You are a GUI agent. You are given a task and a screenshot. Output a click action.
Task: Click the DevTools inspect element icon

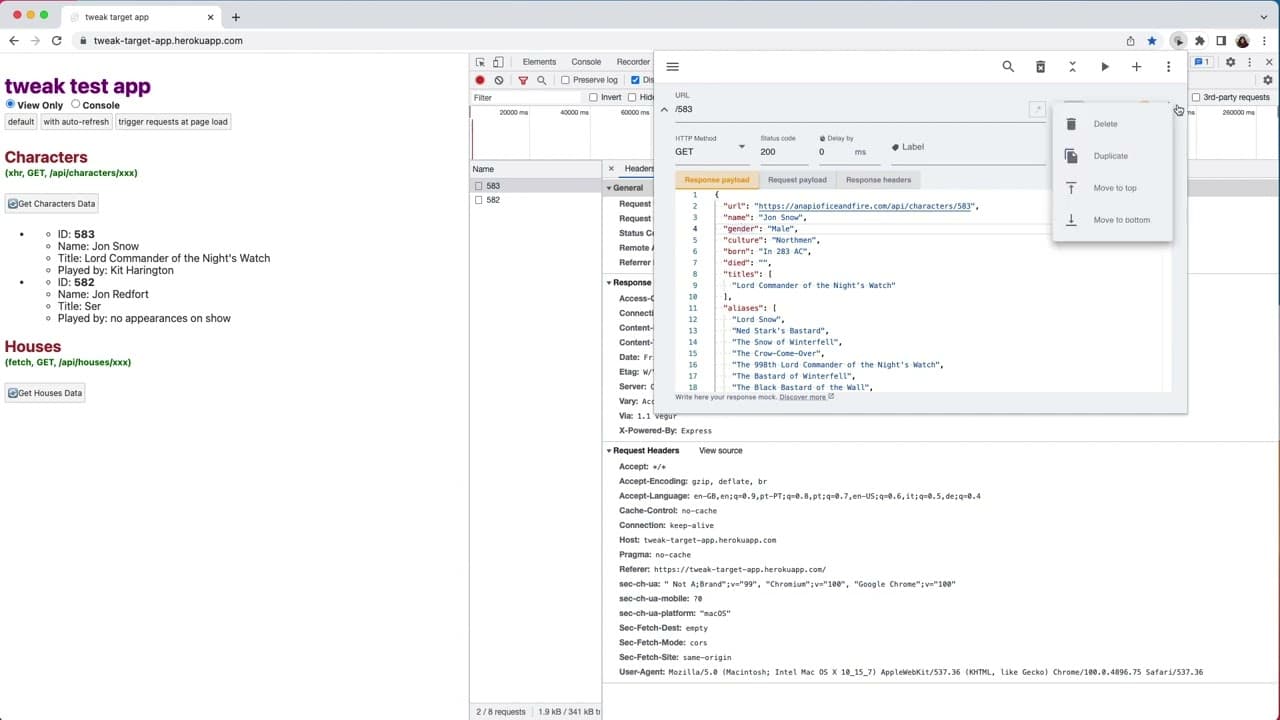[x=480, y=62]
